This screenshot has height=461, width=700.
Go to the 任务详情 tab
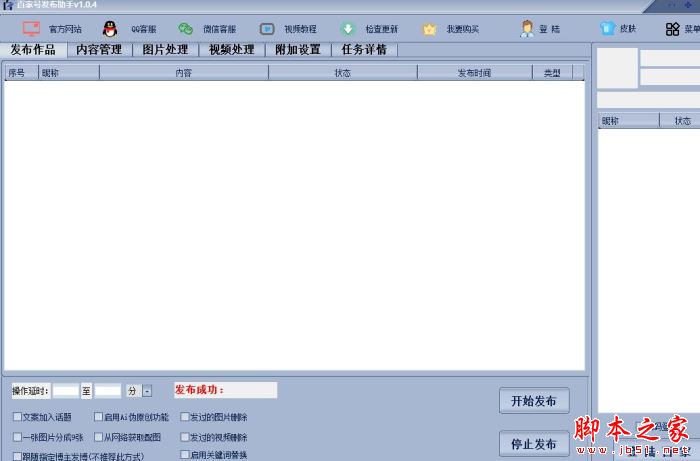point(364,50)
